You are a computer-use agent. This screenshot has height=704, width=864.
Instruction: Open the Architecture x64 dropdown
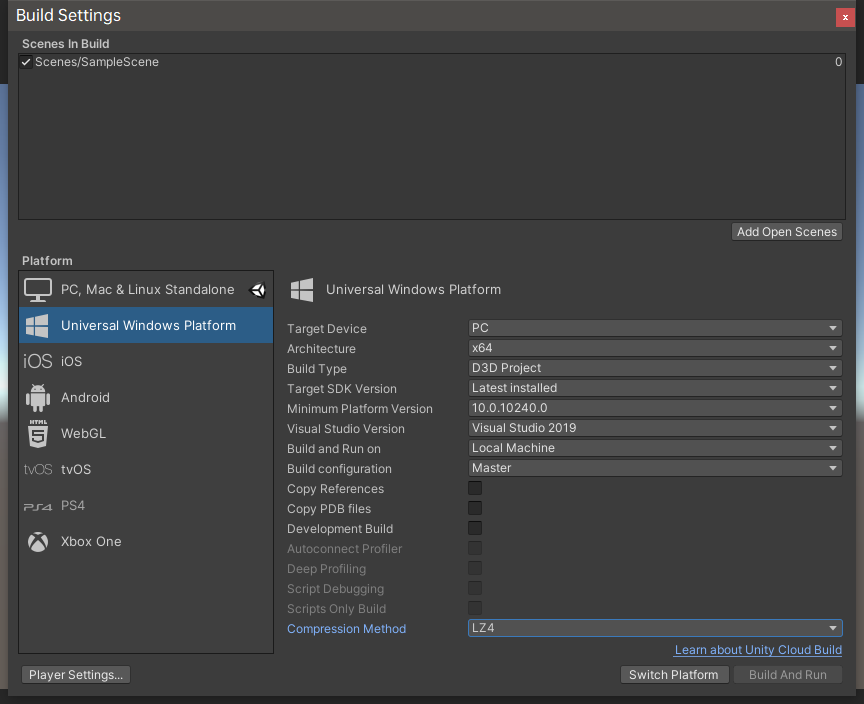tap(655, 348)
